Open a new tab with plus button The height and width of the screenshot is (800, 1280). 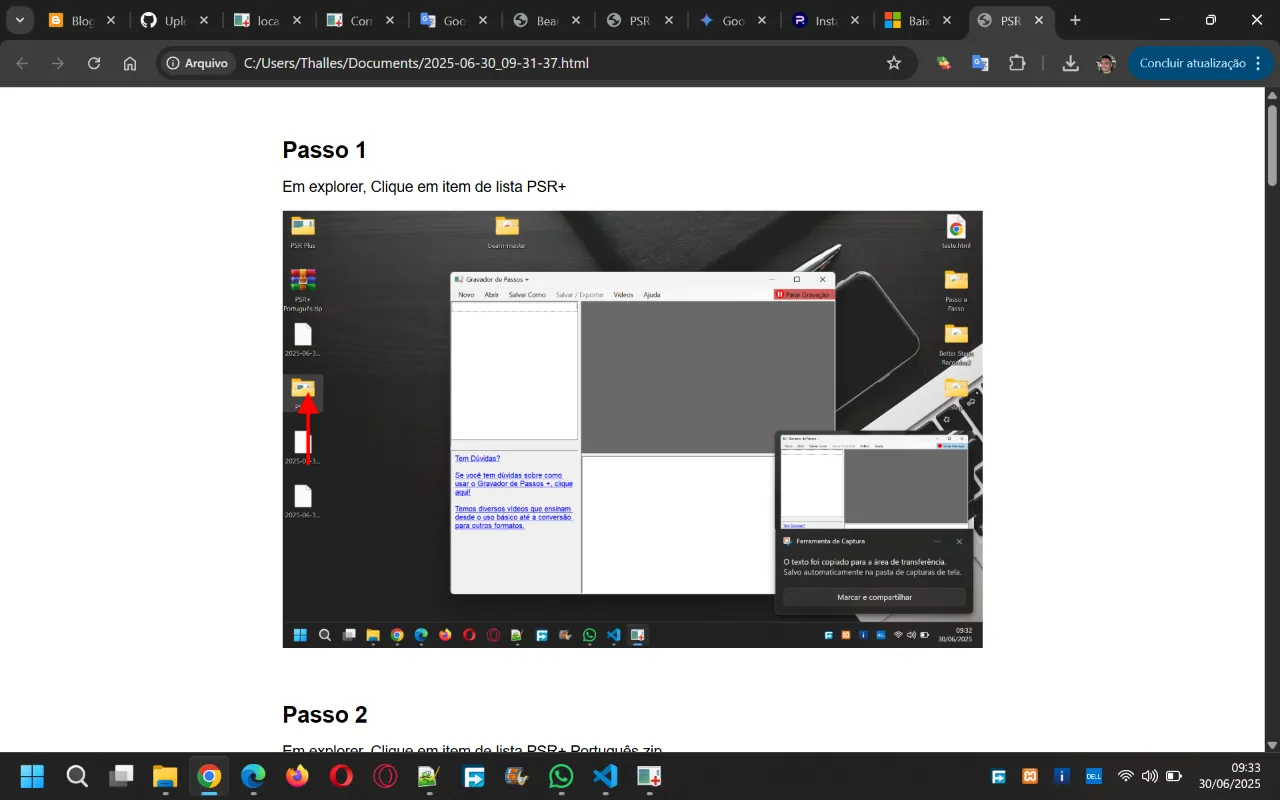coord(1075,20)
